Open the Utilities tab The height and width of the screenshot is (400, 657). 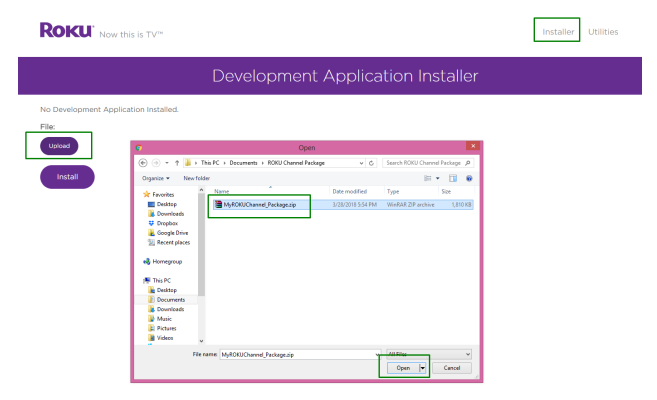[603, 32]
